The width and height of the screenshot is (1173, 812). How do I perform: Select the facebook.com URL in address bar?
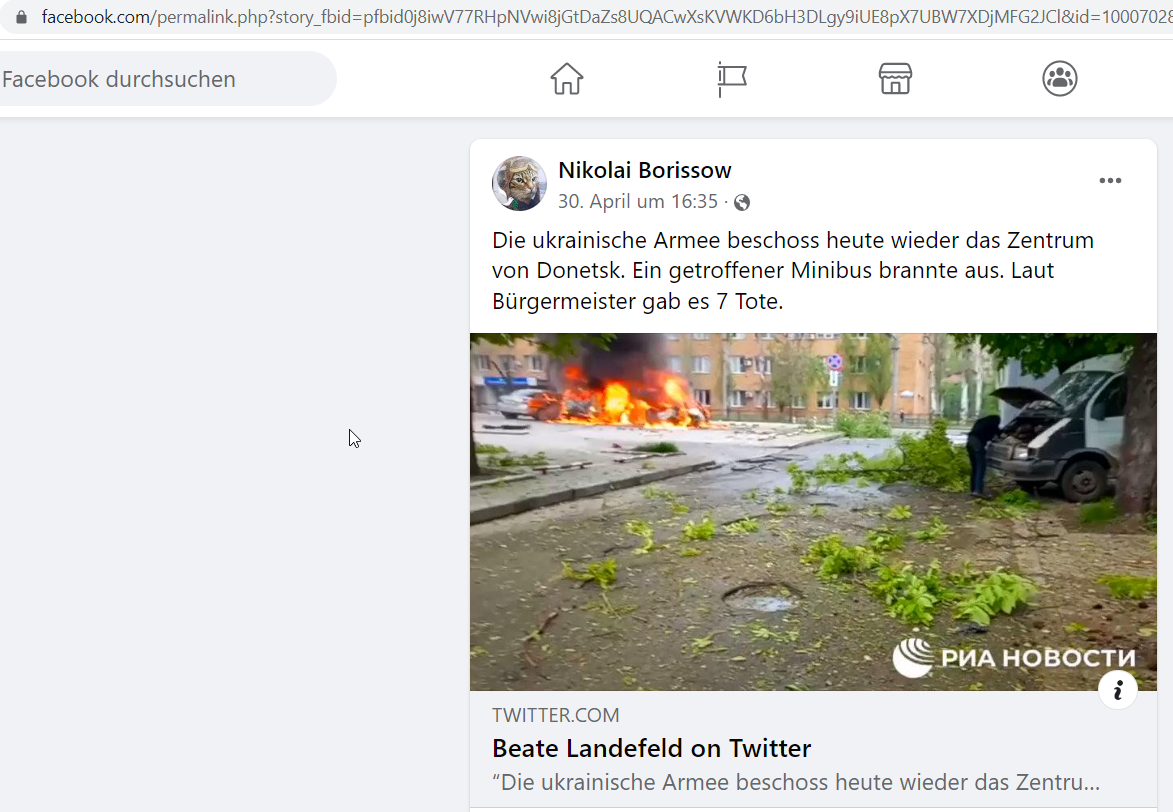[x=606, y=17]
